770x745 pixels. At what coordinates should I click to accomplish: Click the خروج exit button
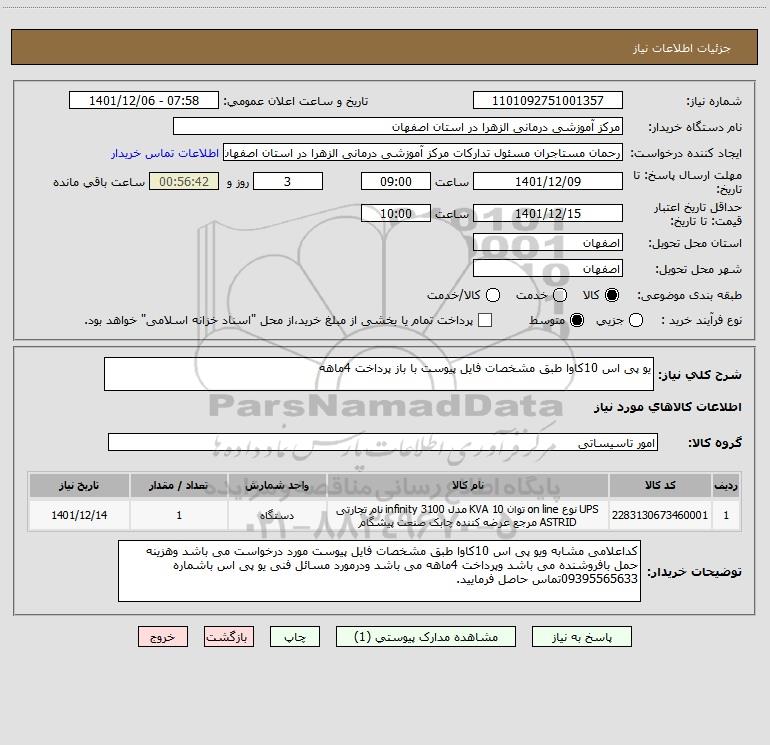[x=163, y=637]
